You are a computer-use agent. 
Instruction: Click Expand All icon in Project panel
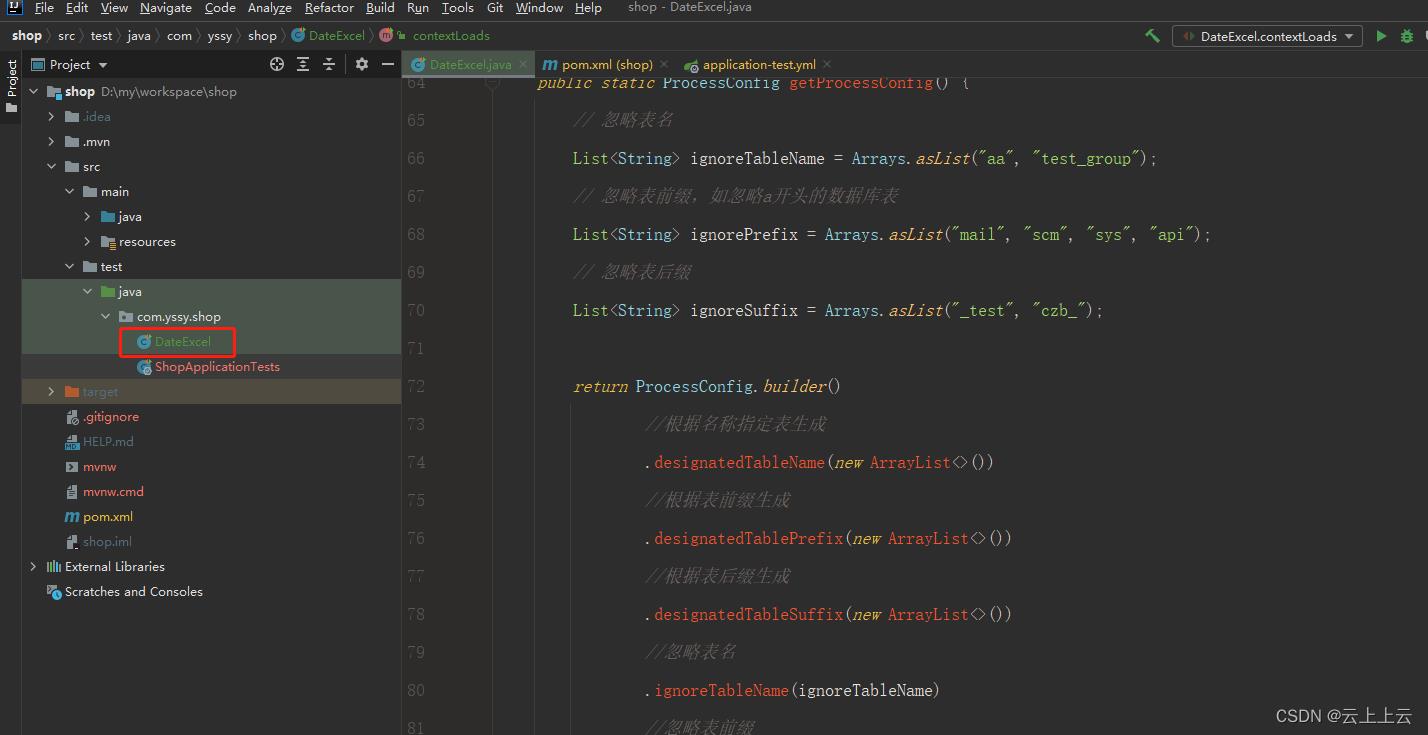coord(303,64)
